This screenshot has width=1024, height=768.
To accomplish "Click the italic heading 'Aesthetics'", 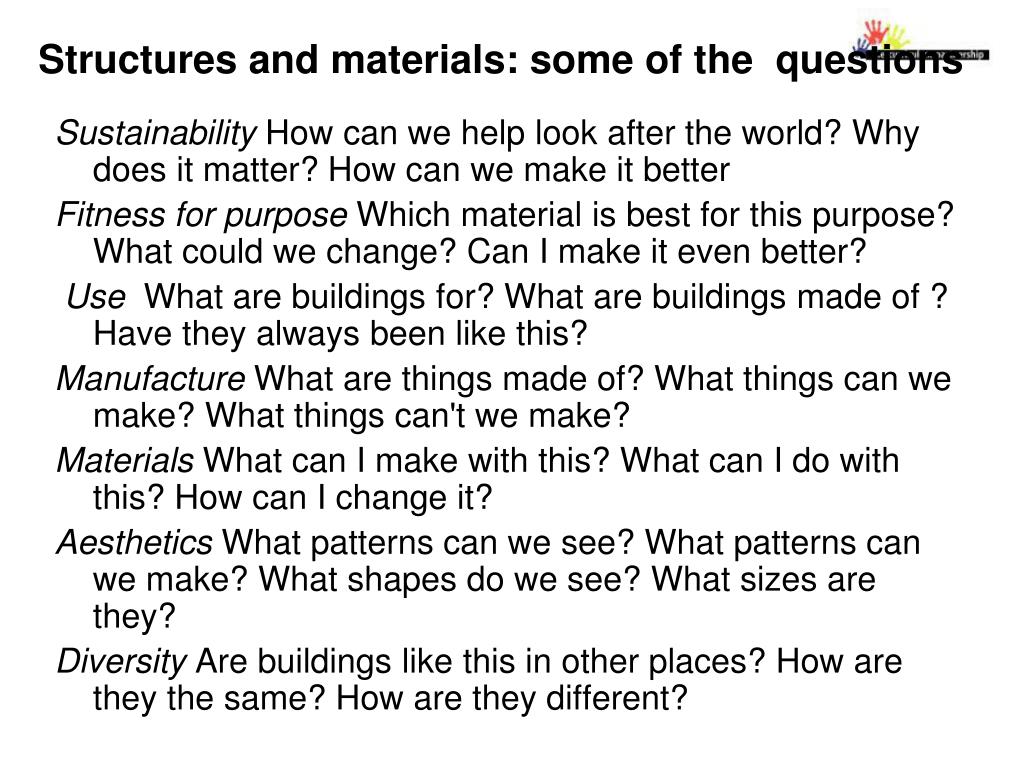I will [x=135, y=543].
